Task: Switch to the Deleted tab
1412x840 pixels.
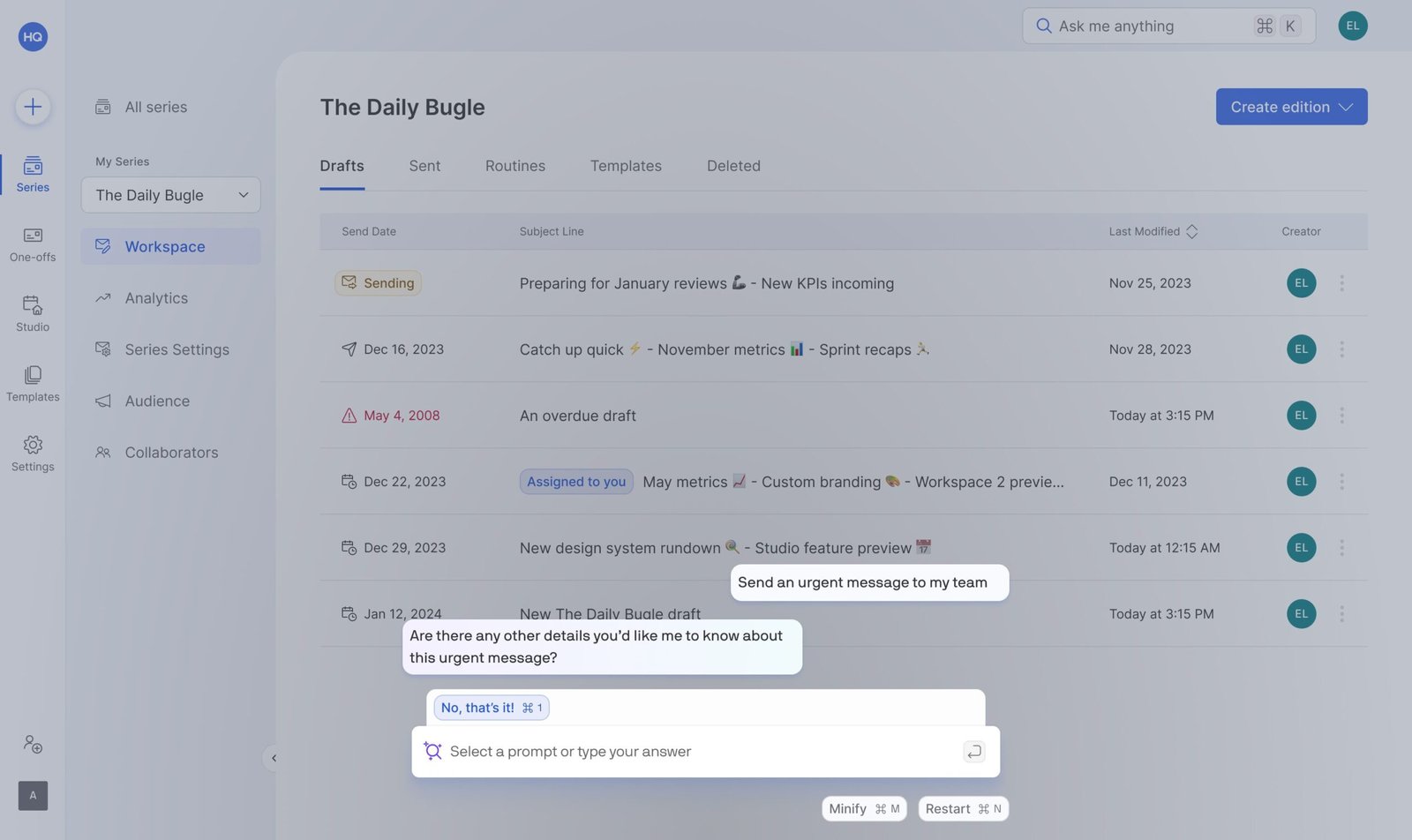Action: tap(733, 166)
